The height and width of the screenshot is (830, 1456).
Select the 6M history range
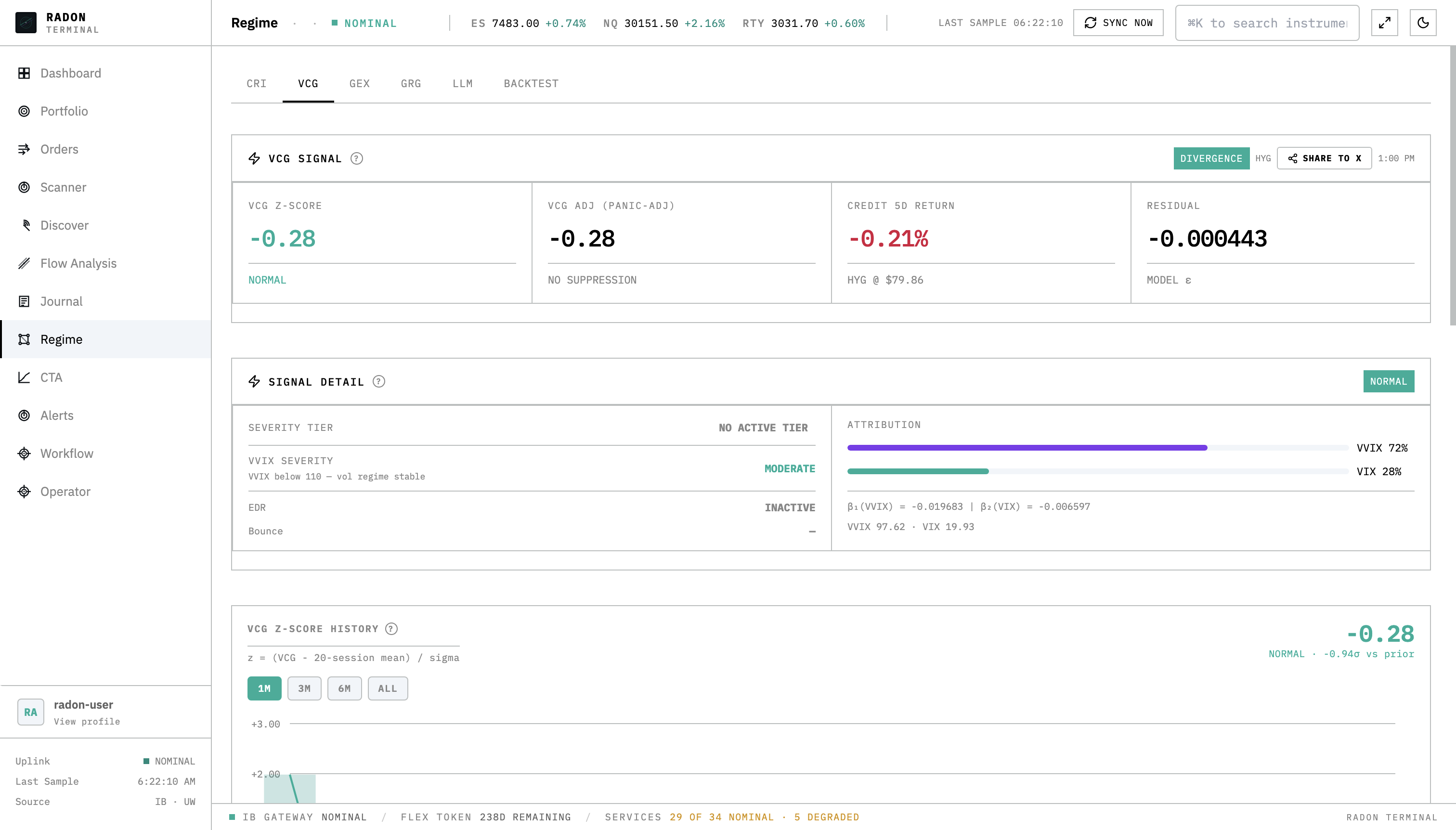(x=344, y=688)
